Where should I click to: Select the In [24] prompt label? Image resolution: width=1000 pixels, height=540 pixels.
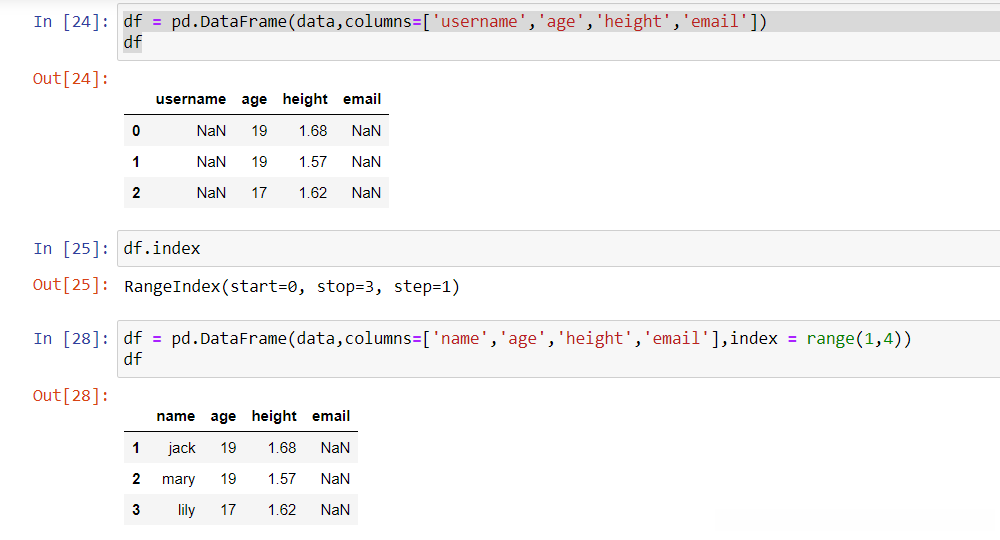(70, 22)
